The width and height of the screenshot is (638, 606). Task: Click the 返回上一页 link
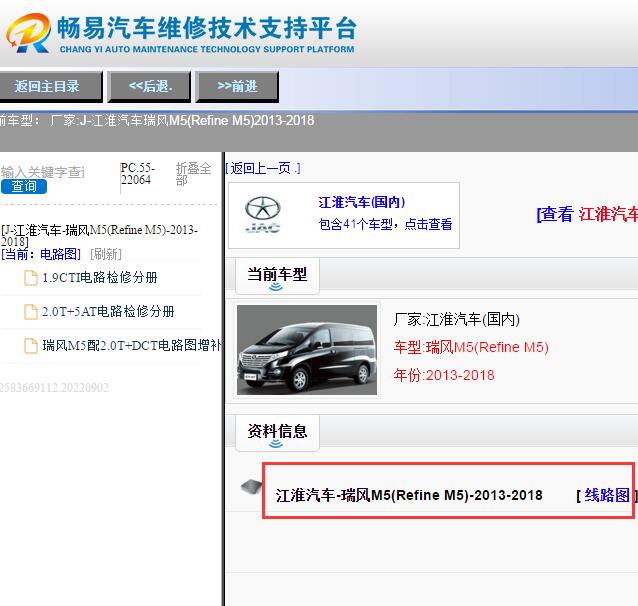263,168
